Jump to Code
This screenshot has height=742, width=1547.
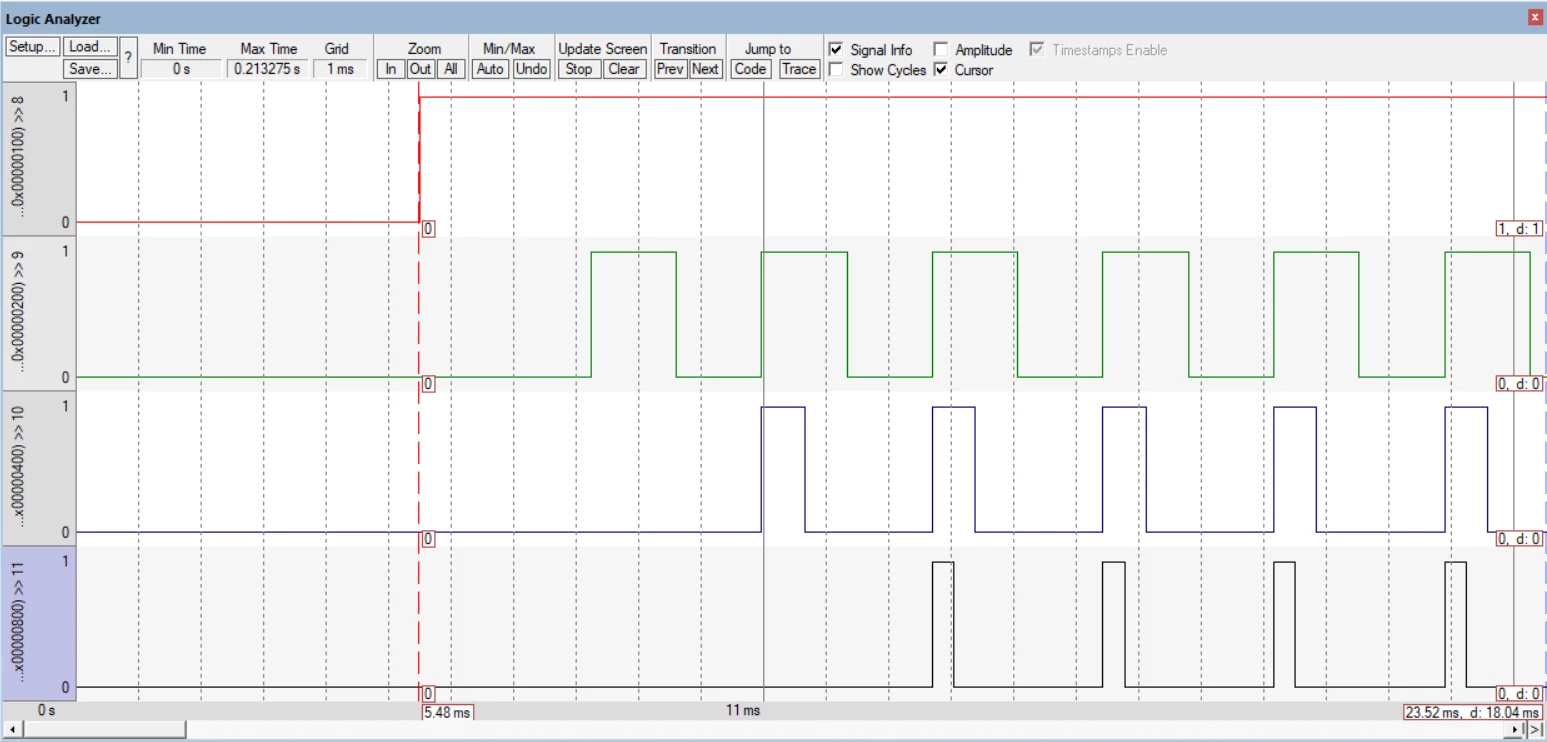[750, 69]
